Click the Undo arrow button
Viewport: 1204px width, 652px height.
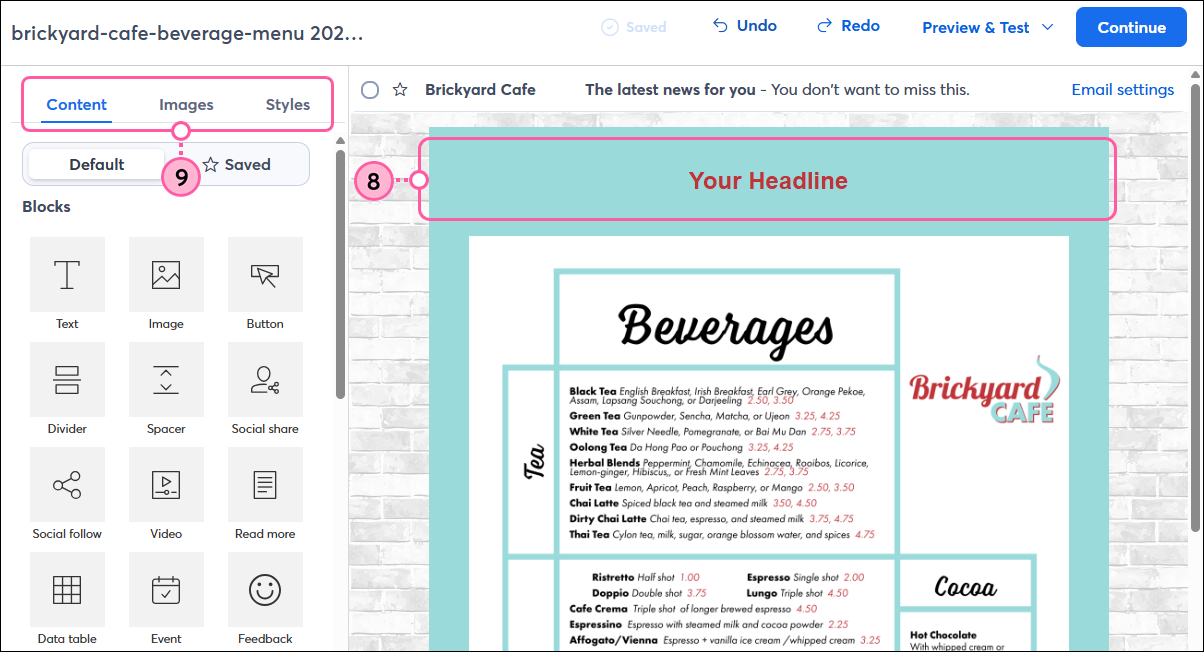coord(744,26)
